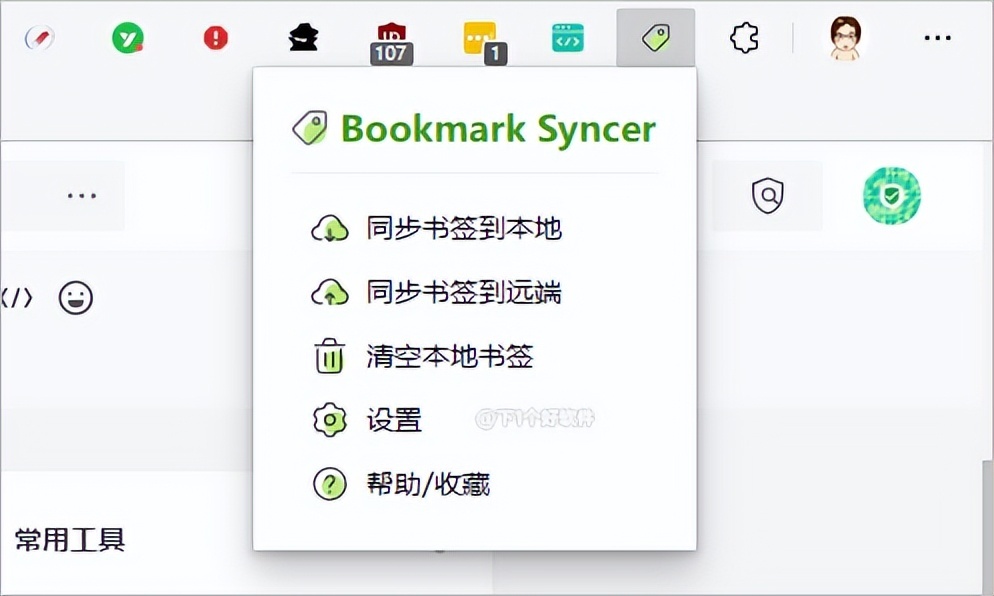Viewport: 994px width, 596px height.
Task: Click the question mark help icon
Action: 330,484
